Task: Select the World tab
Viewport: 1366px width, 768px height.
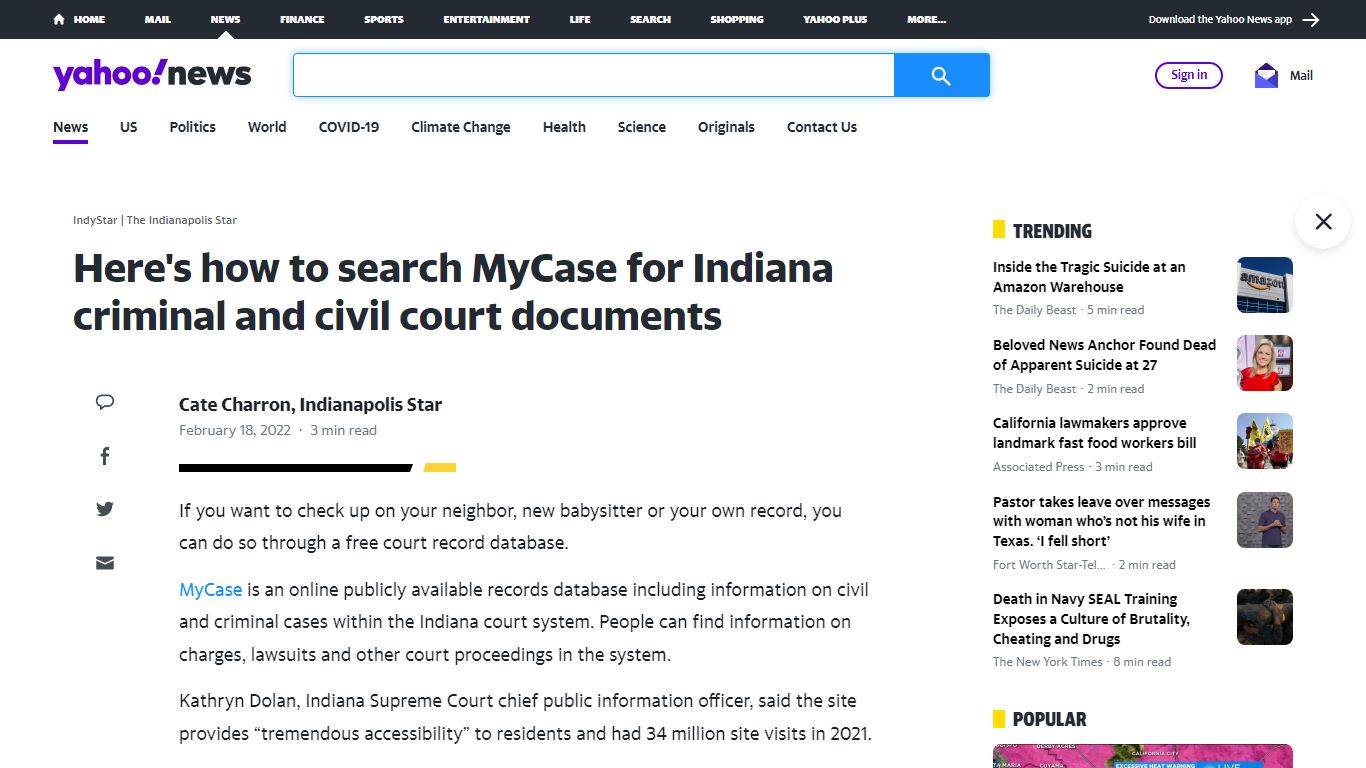Action: (267, 127)
